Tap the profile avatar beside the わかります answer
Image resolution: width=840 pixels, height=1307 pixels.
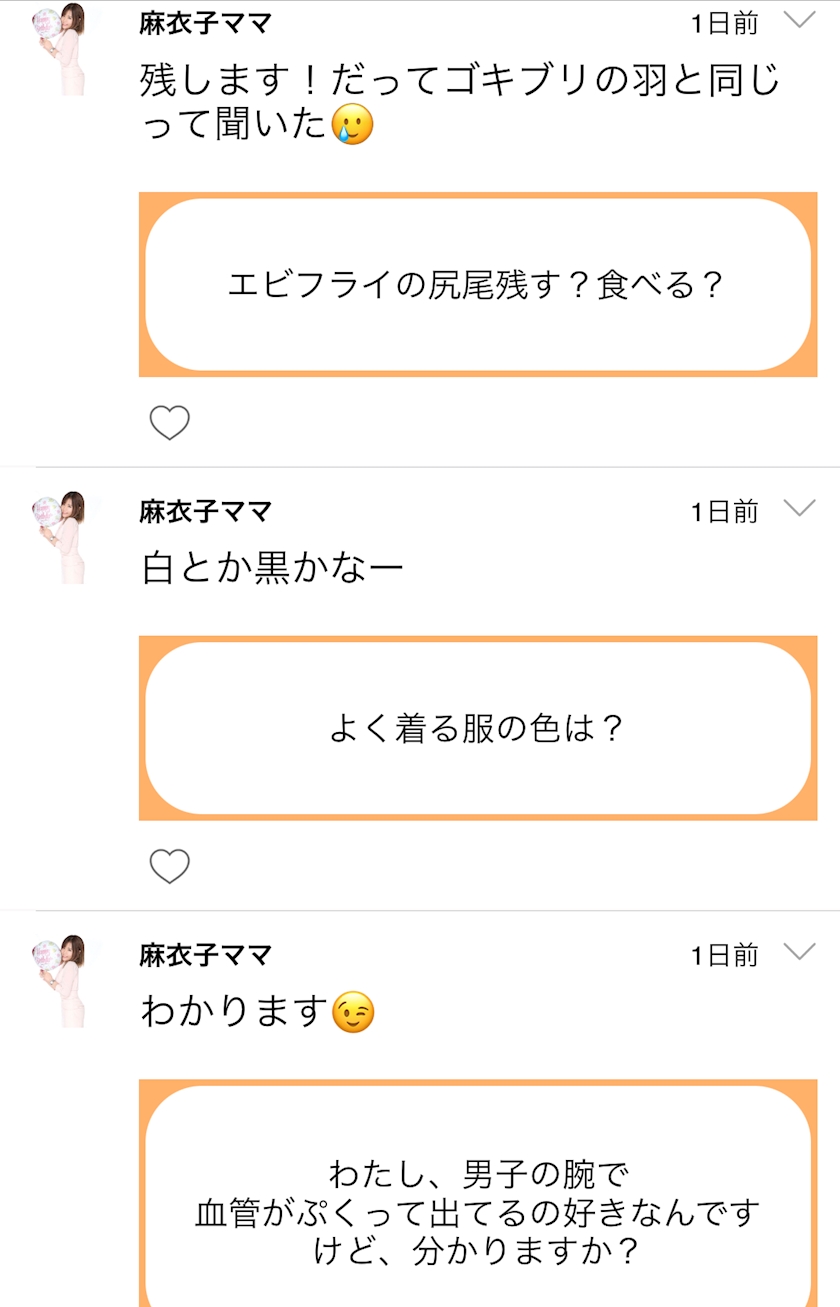(62, 980)
